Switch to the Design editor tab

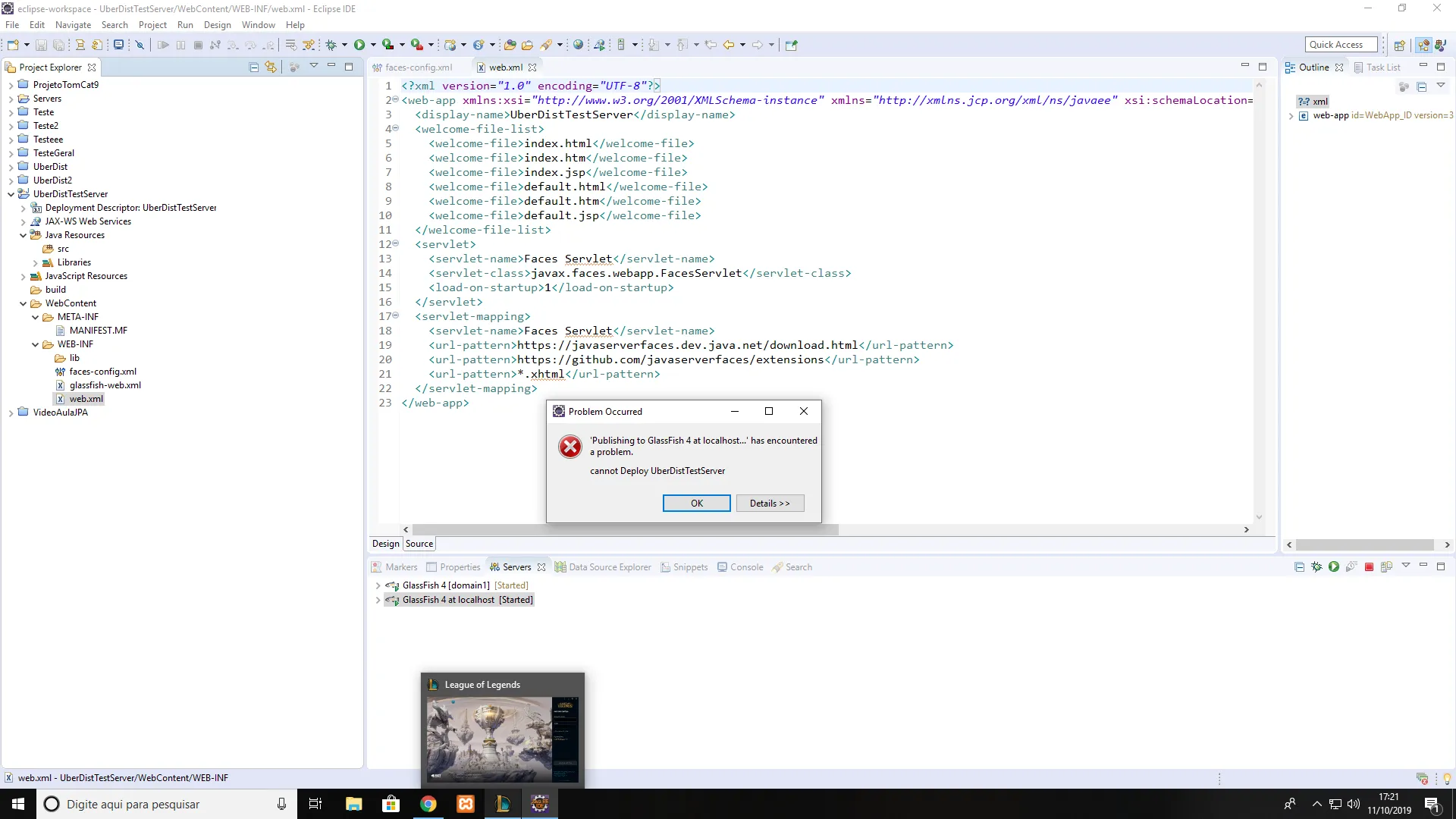click(x=385, y=544)
